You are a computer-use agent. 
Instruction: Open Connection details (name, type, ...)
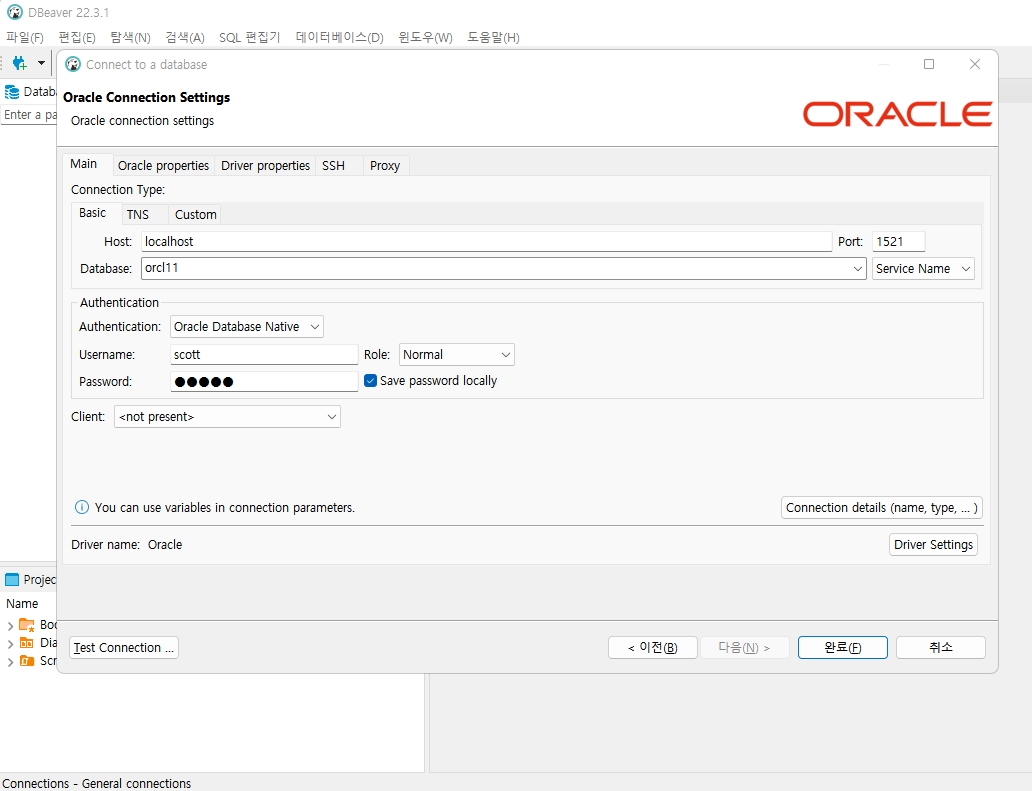(881, 507)
